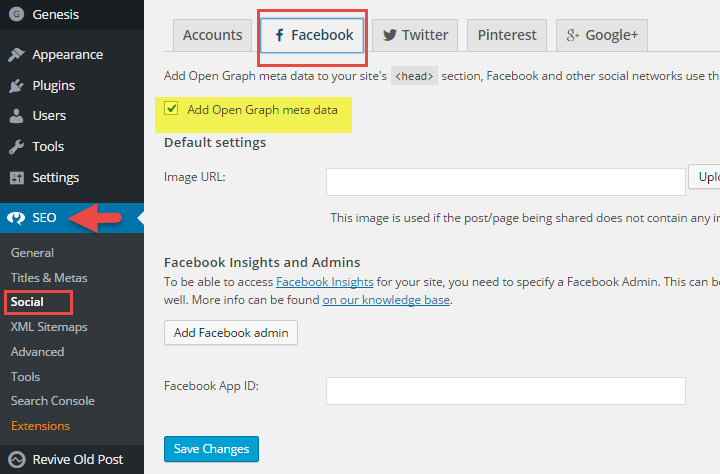Image resolution: width=720 pixels, height=474 pixels.
Task: Open the Google+ tab
Action: pos(602,35)
